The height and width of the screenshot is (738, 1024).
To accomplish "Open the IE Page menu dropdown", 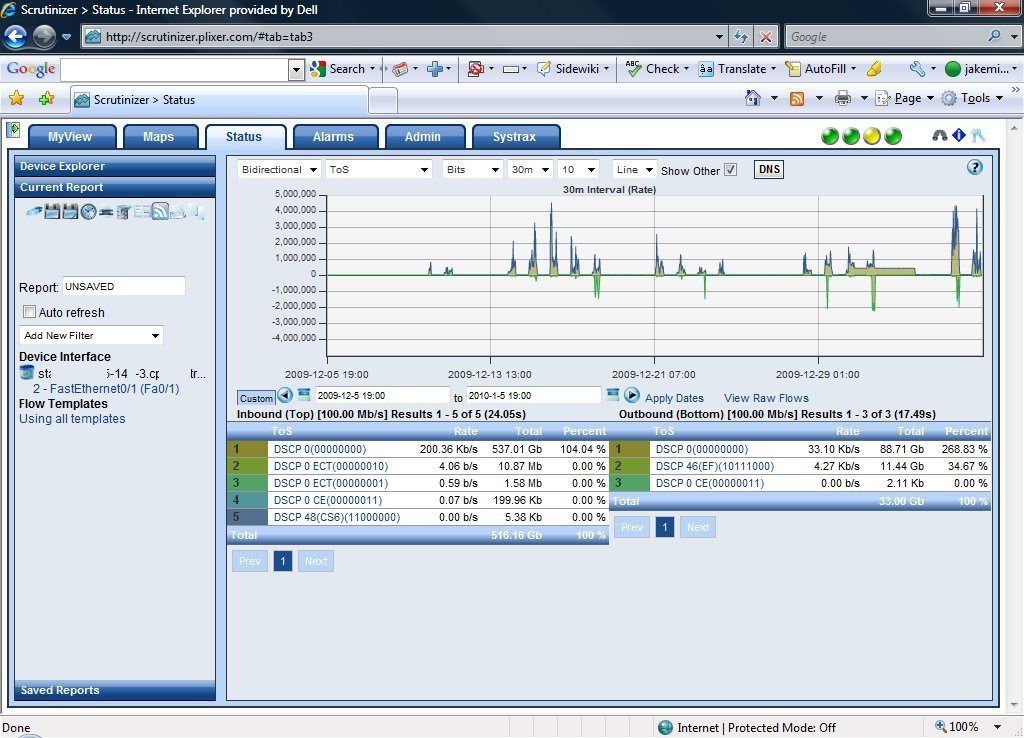I will tap(905, 98).
